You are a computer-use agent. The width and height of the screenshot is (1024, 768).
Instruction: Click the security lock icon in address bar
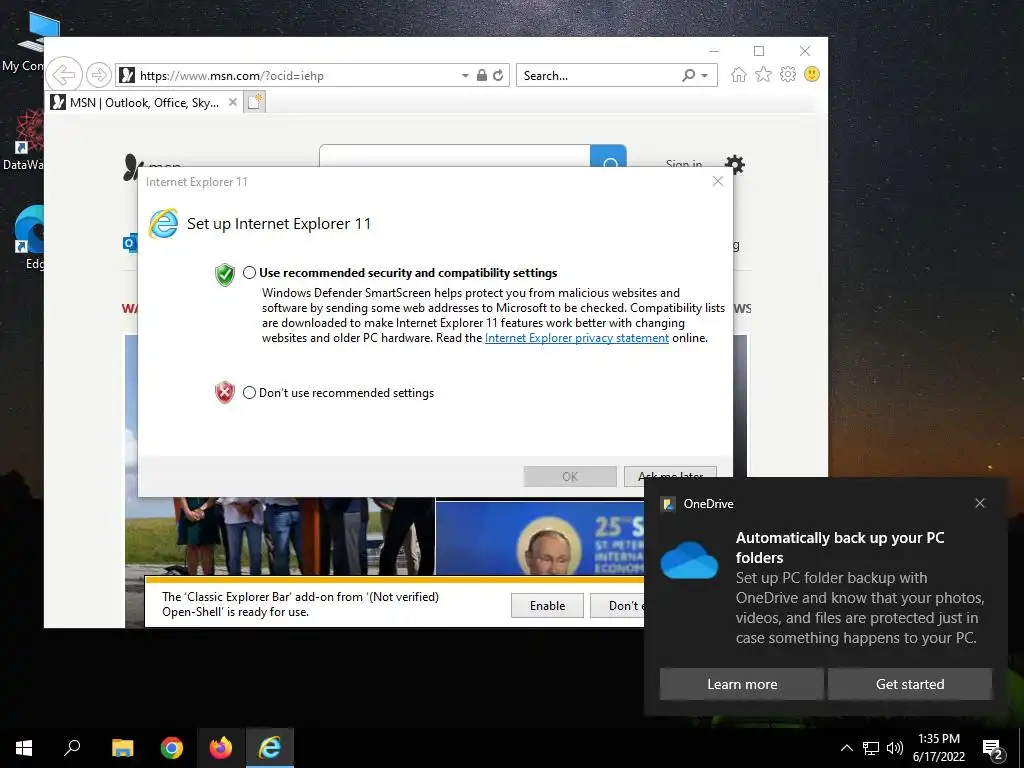(482, 75)
